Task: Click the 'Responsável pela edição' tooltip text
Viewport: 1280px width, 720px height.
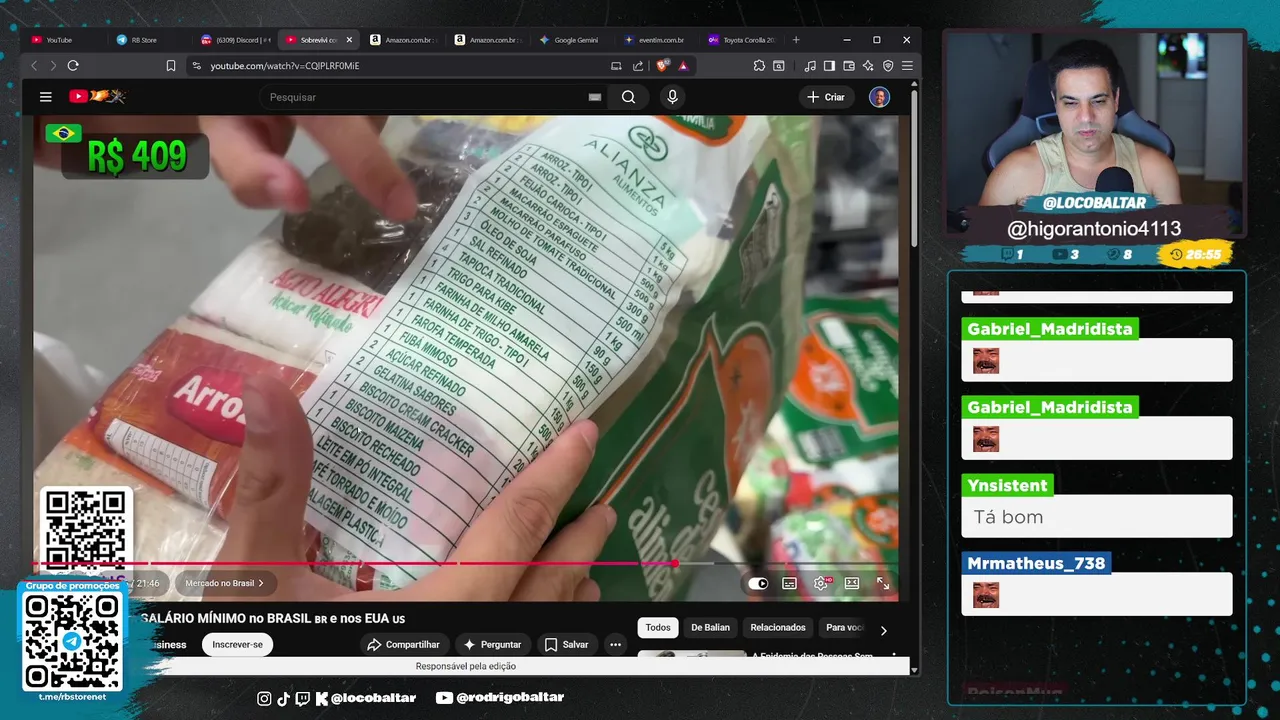Action: (466, 666)
